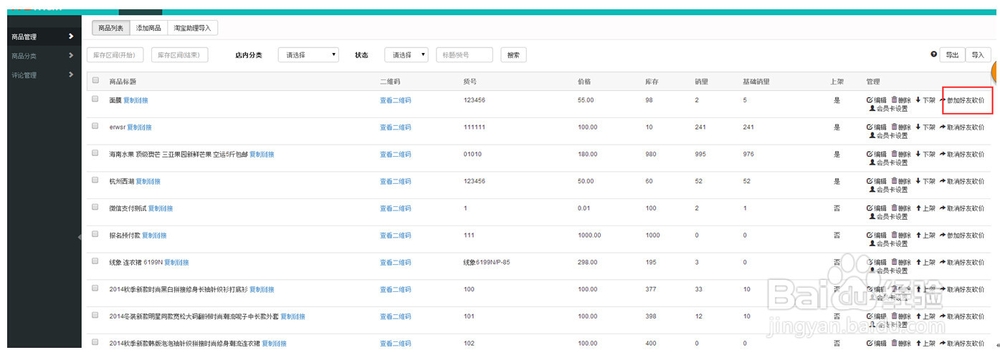Focus the 库存区间(结束) input field

pyautogui.click(x=180, y=55)
